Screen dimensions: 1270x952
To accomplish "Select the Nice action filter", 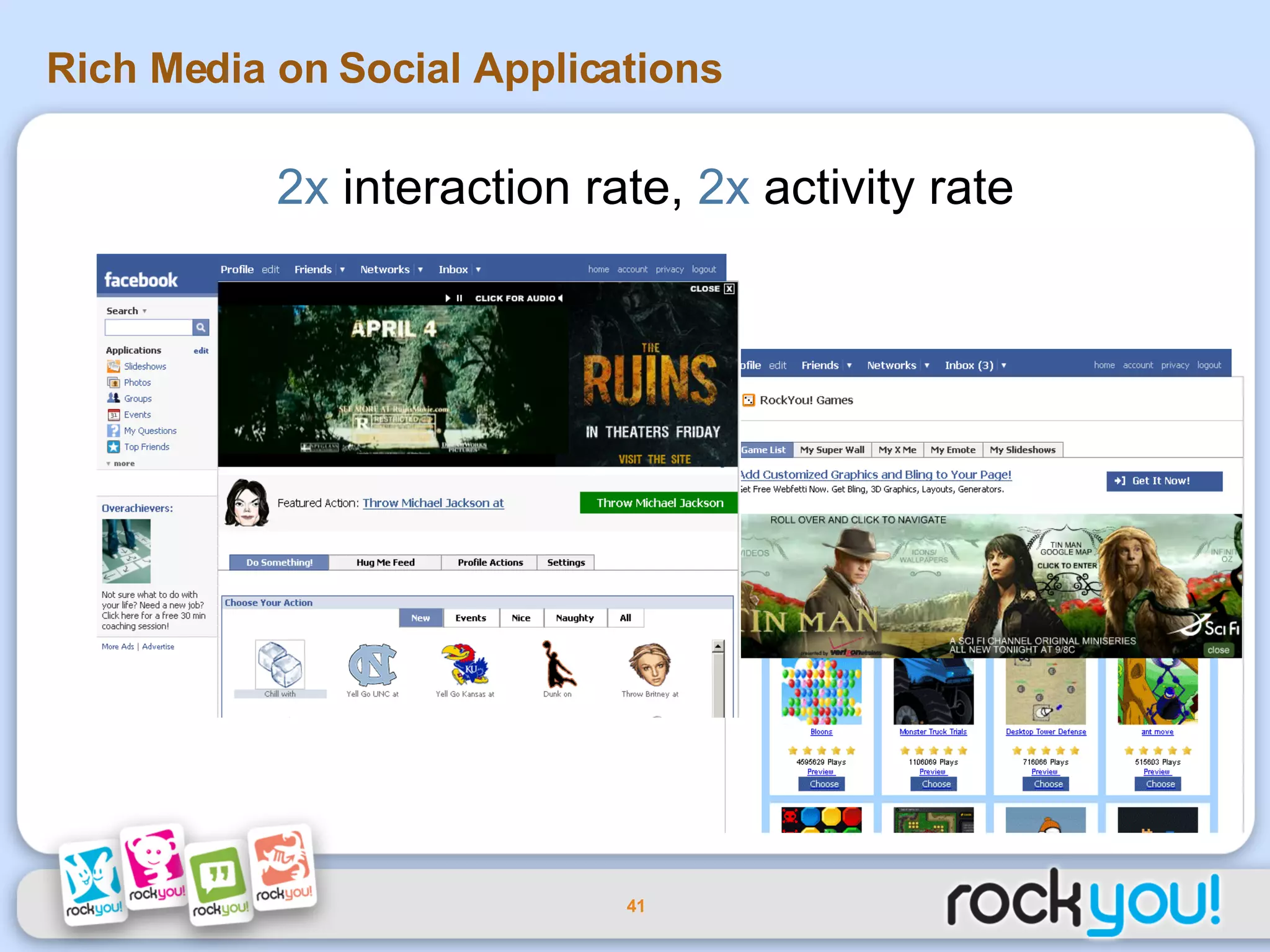I will 521,618.
